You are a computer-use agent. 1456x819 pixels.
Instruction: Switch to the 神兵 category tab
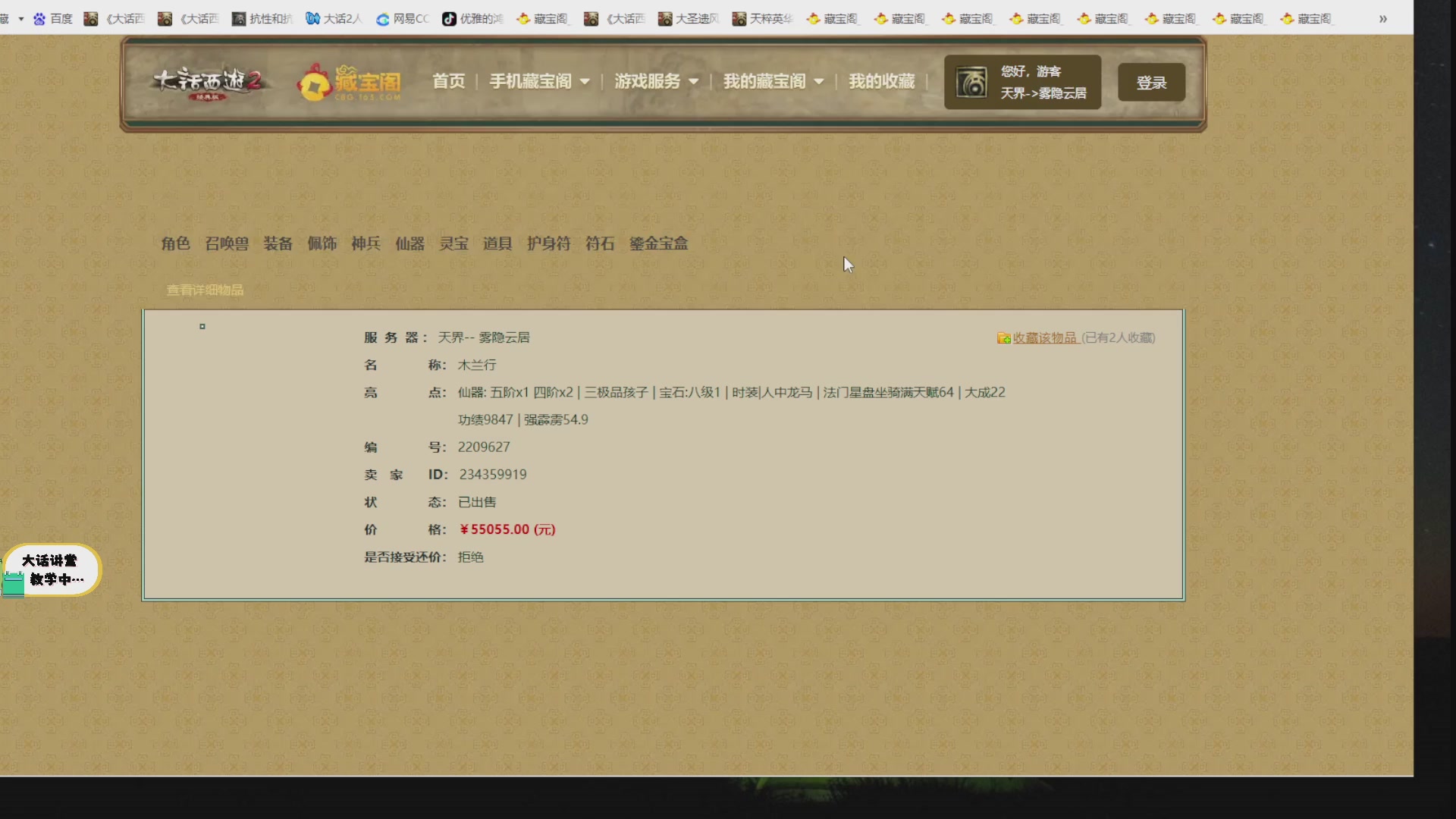point(366,243)
